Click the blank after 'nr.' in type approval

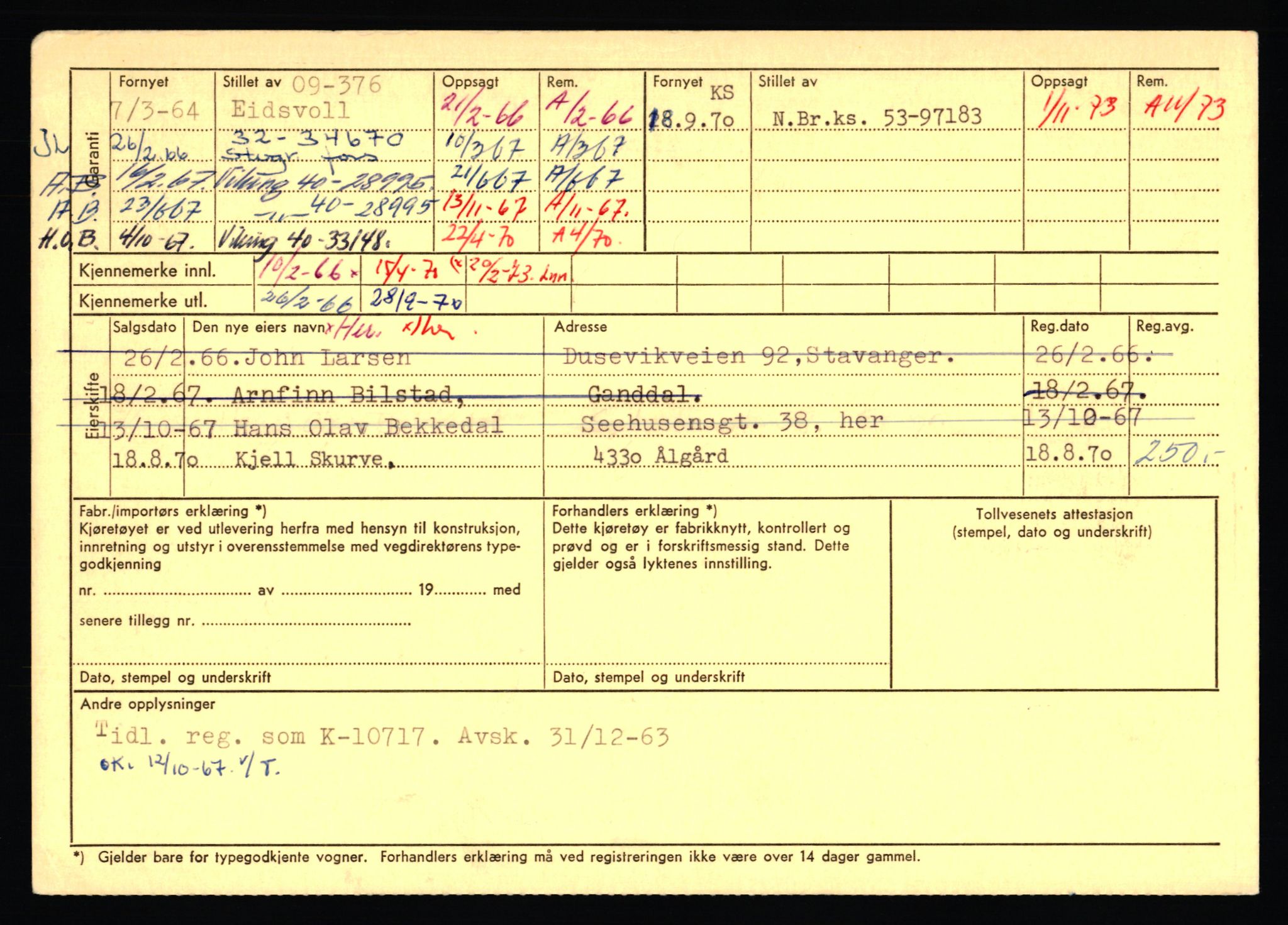point(176,590)
